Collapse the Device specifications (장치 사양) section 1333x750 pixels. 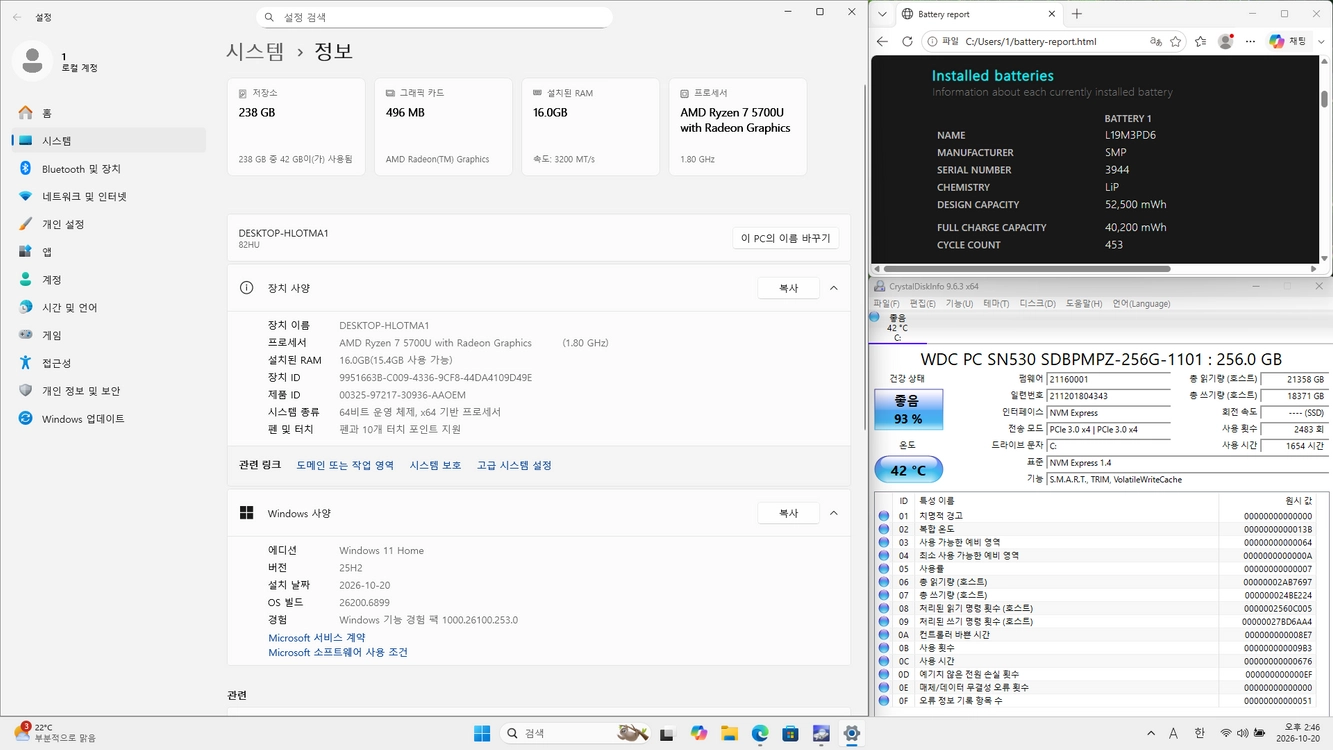click(833, 288)
